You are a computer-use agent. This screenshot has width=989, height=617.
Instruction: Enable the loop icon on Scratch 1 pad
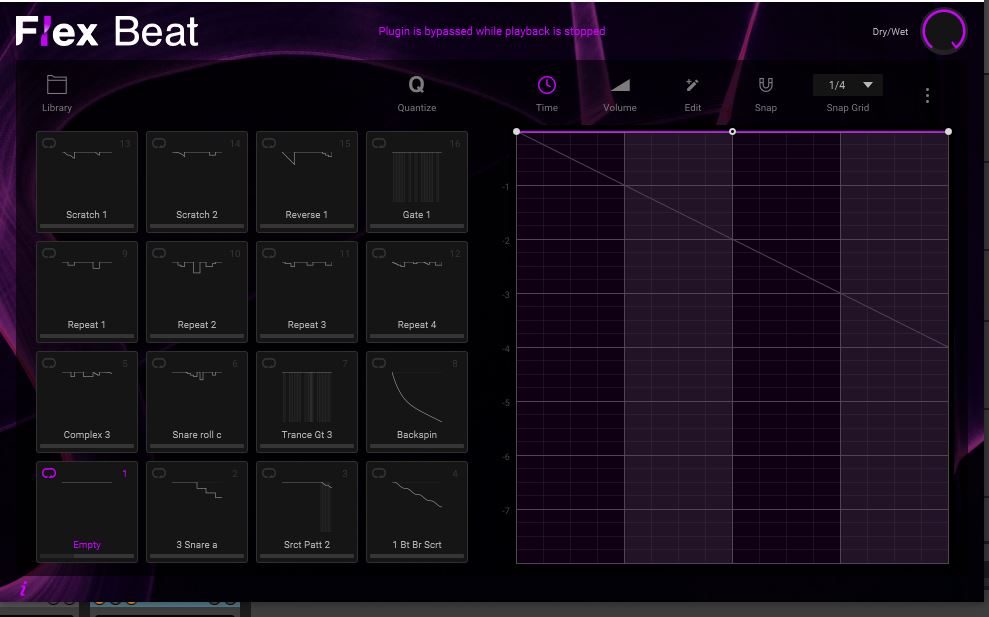coord(49,144)
